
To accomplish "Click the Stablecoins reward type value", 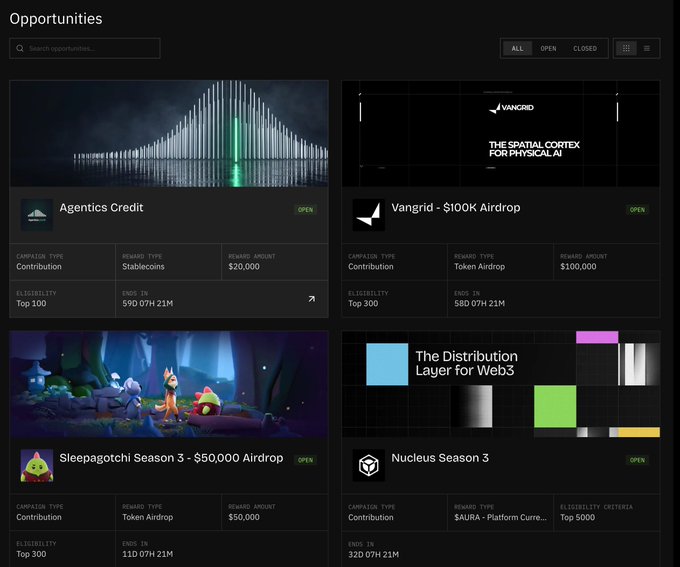I will coord(143,266).
